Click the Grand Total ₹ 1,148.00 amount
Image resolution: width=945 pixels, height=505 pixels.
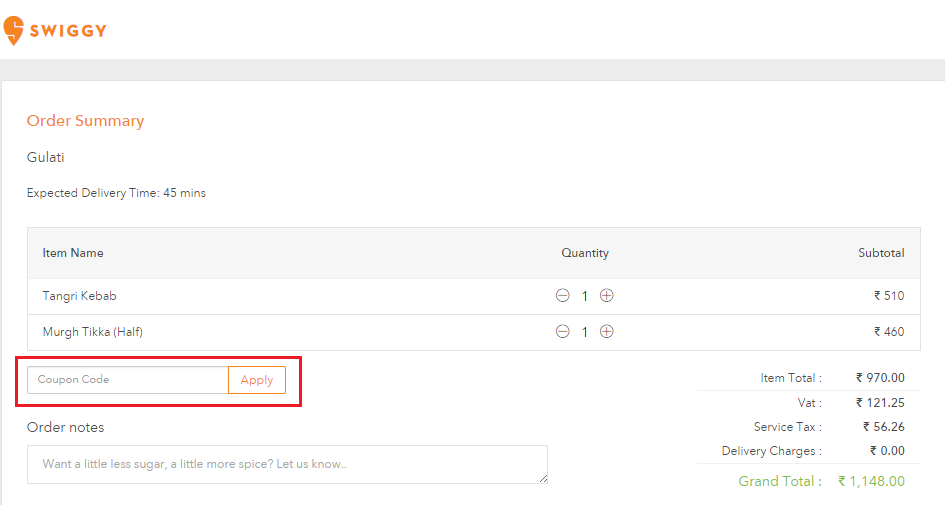tap(871, 481)
